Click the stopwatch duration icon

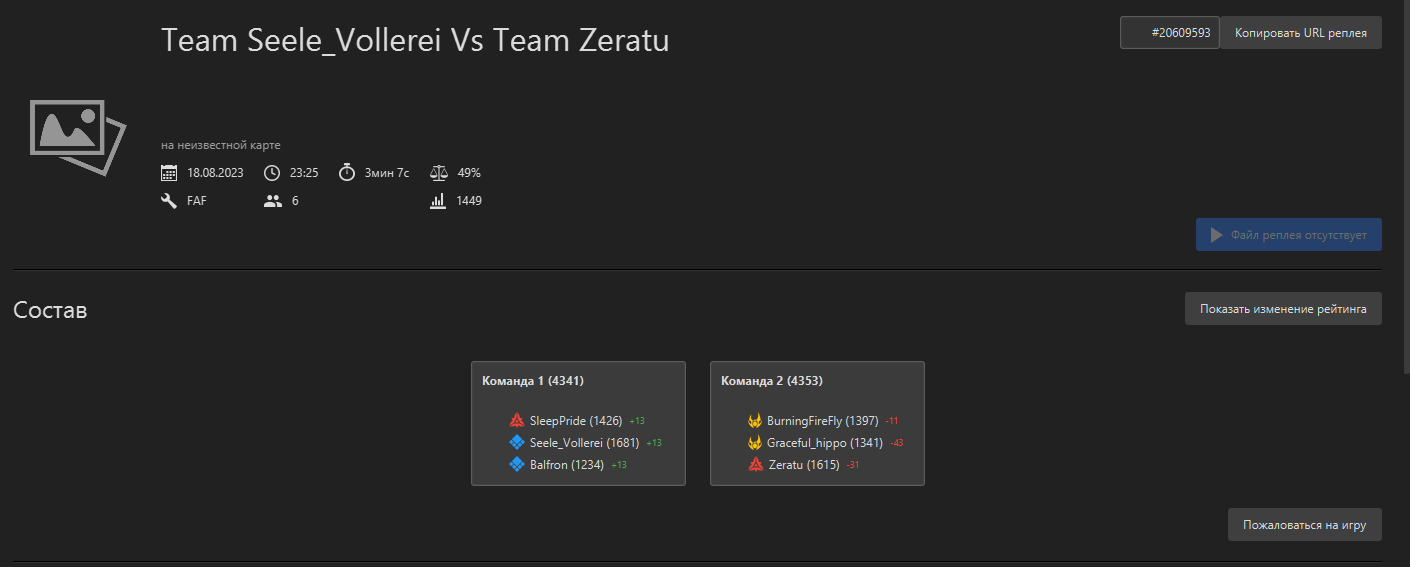(347, 172)
